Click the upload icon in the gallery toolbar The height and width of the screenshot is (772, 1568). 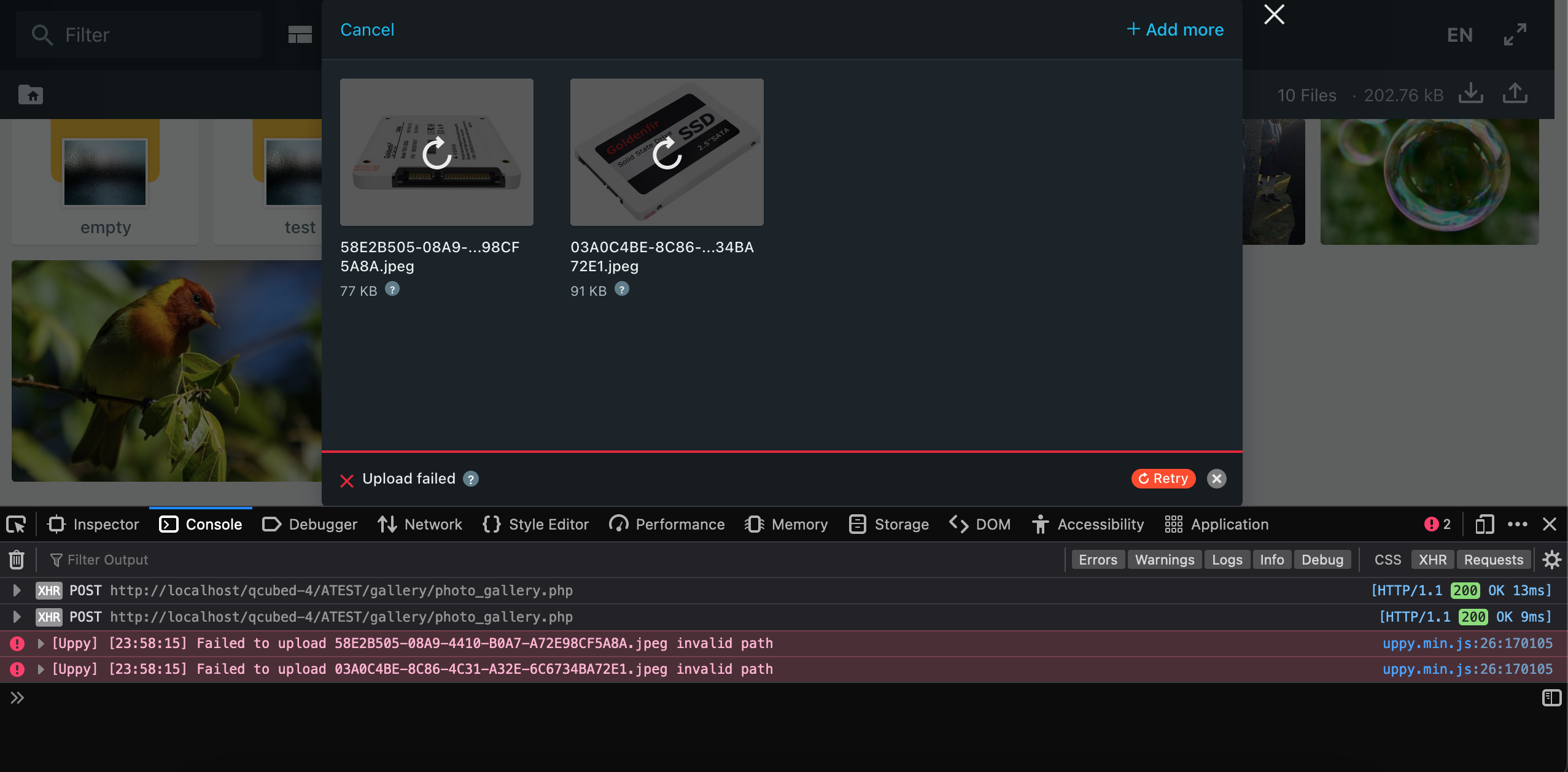tap(1515, 93)
